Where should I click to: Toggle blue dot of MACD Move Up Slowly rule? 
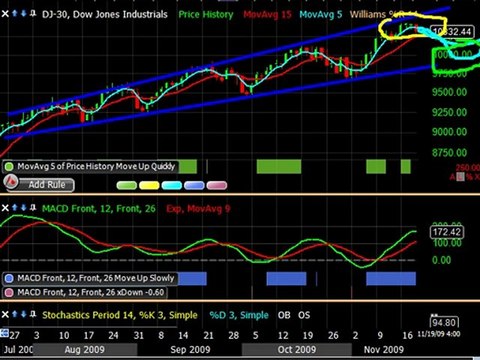coord(9,278)
